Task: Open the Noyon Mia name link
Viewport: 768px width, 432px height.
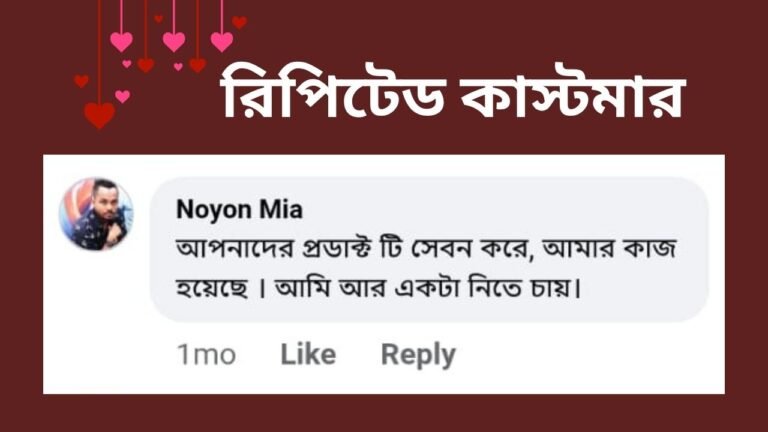Action: pyautogui.click(x=239, y=210)
